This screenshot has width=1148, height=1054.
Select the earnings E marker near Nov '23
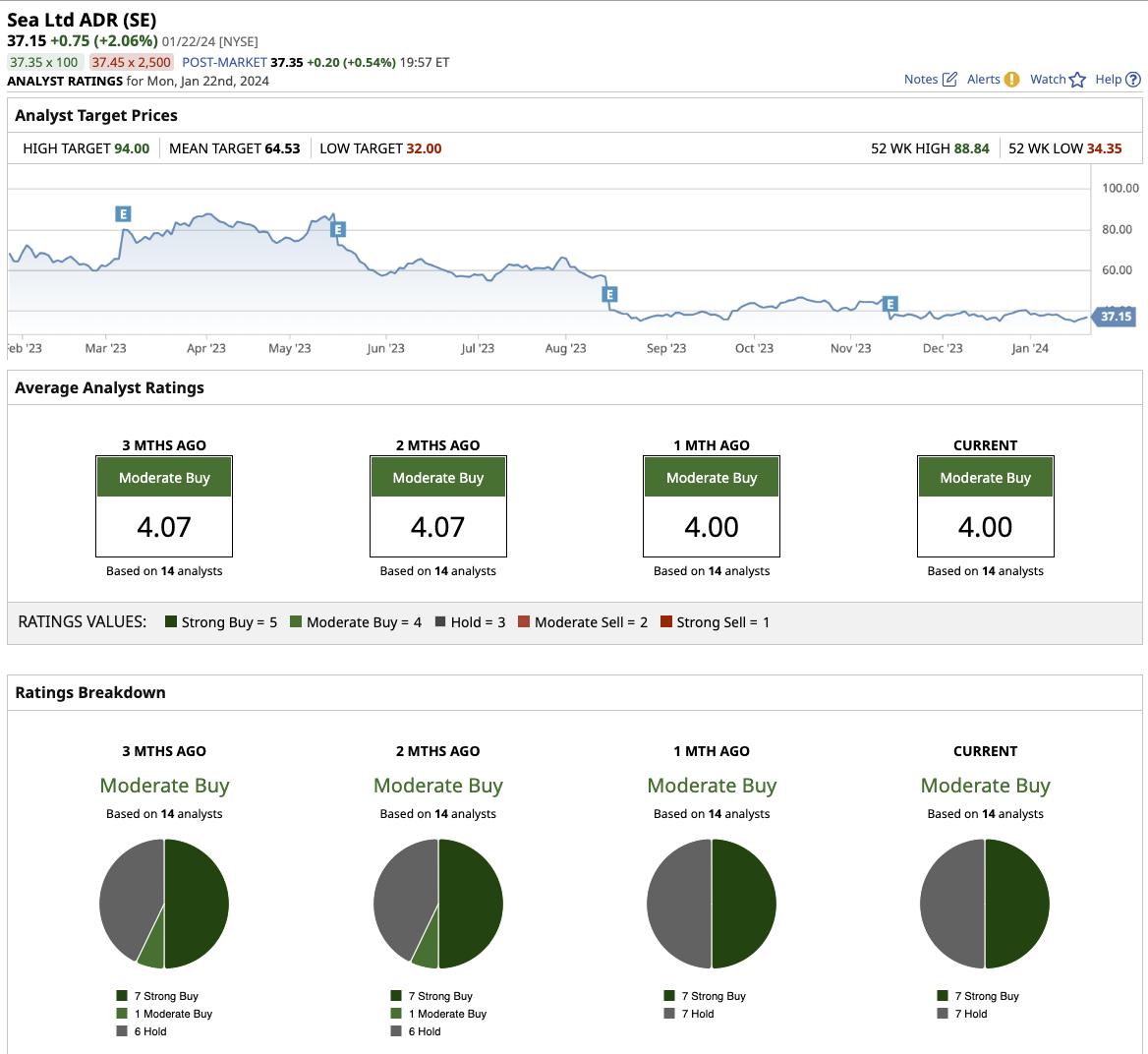(x=890, y=304)
